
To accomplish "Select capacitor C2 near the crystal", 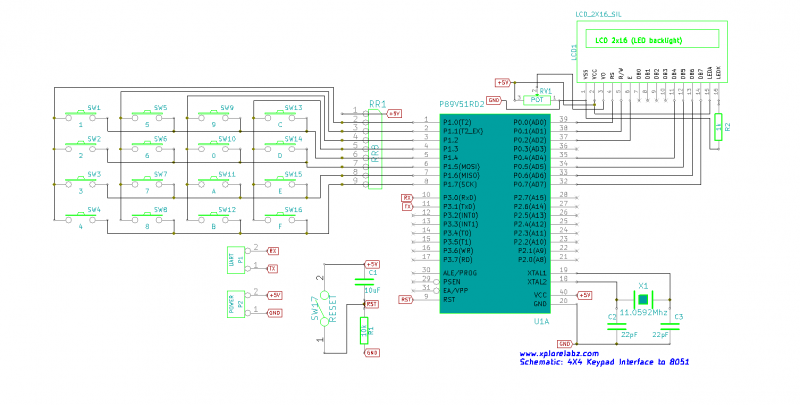I will (617, 326).
